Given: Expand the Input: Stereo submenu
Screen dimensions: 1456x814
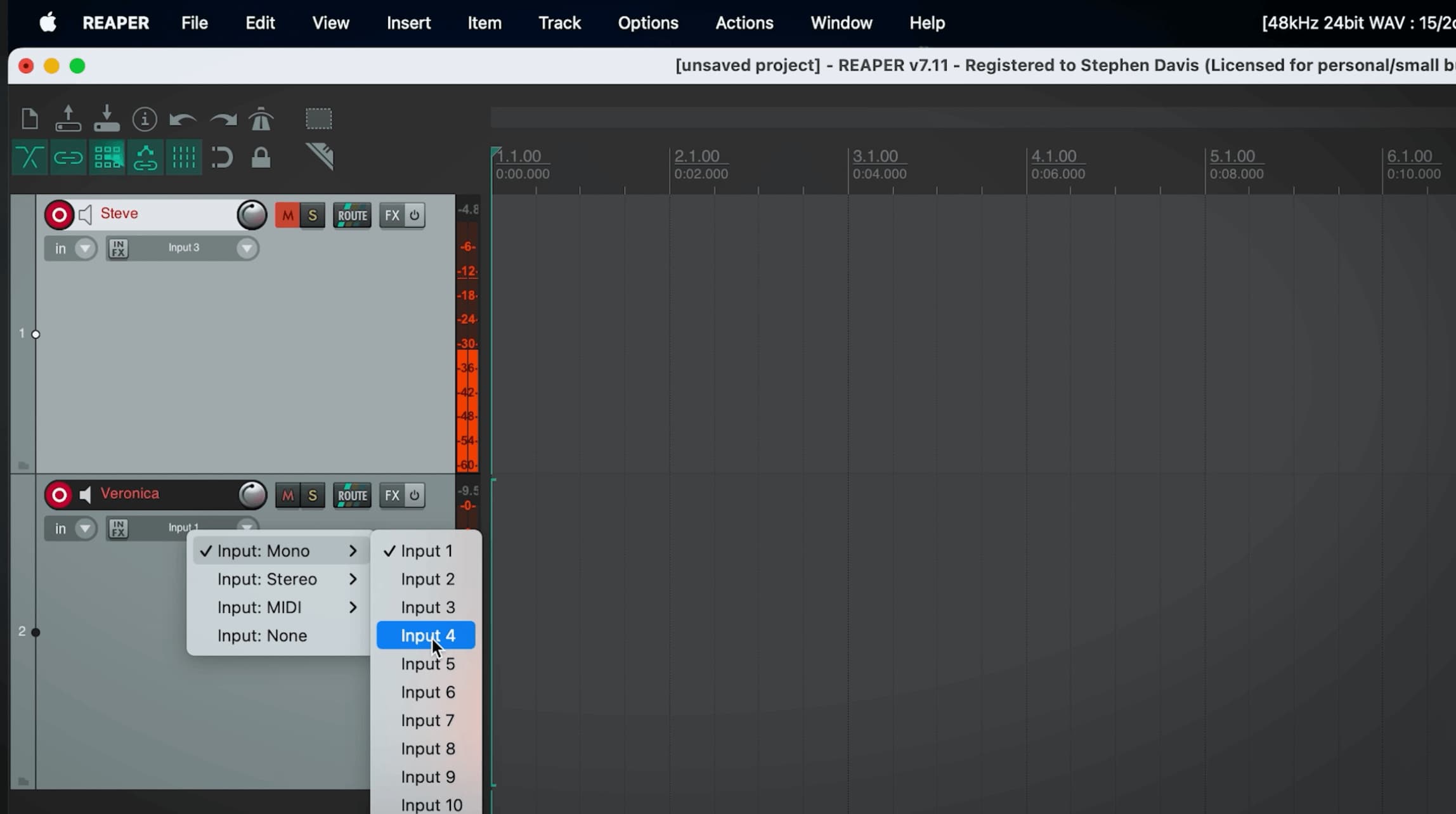Looking at the screenshot, I should [281, 579].
